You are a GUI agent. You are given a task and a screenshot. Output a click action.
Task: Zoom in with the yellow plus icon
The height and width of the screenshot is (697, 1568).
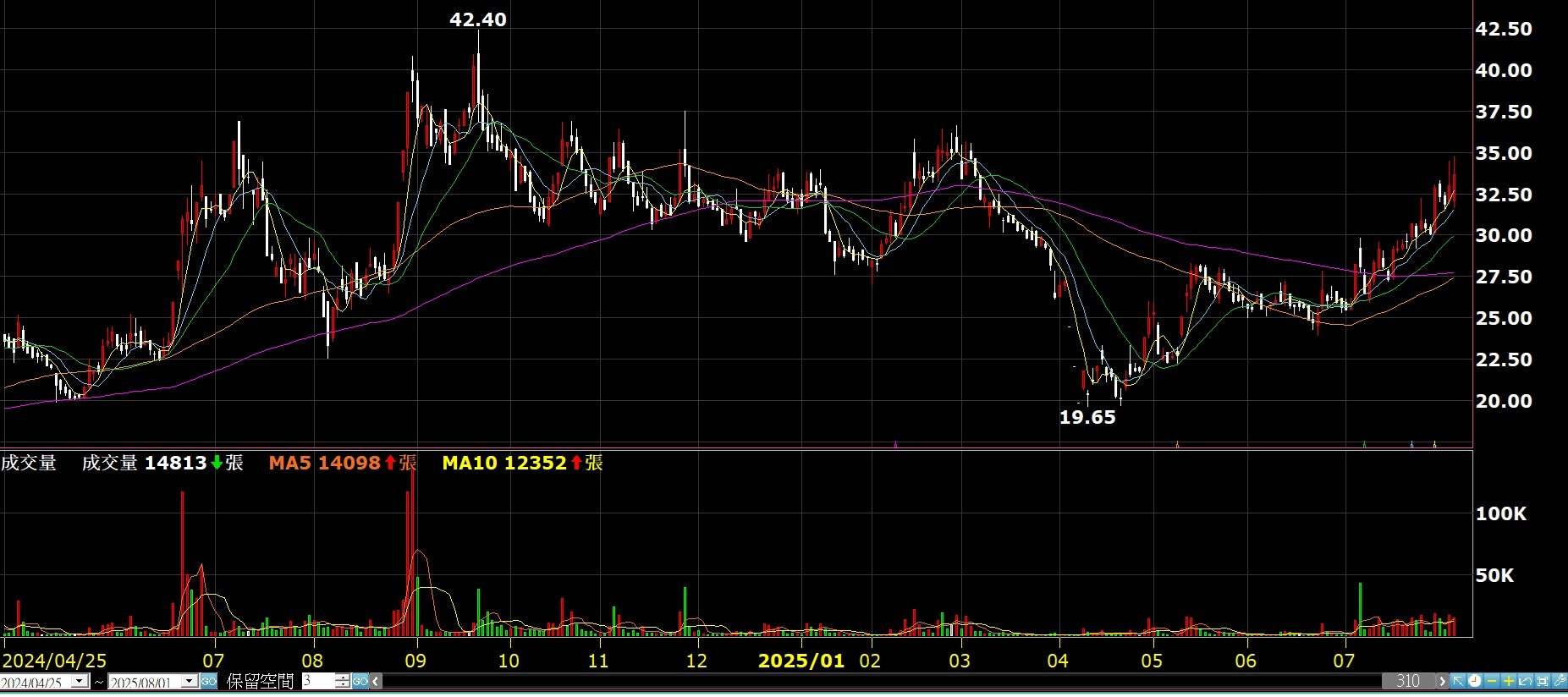coord(1508,681)
